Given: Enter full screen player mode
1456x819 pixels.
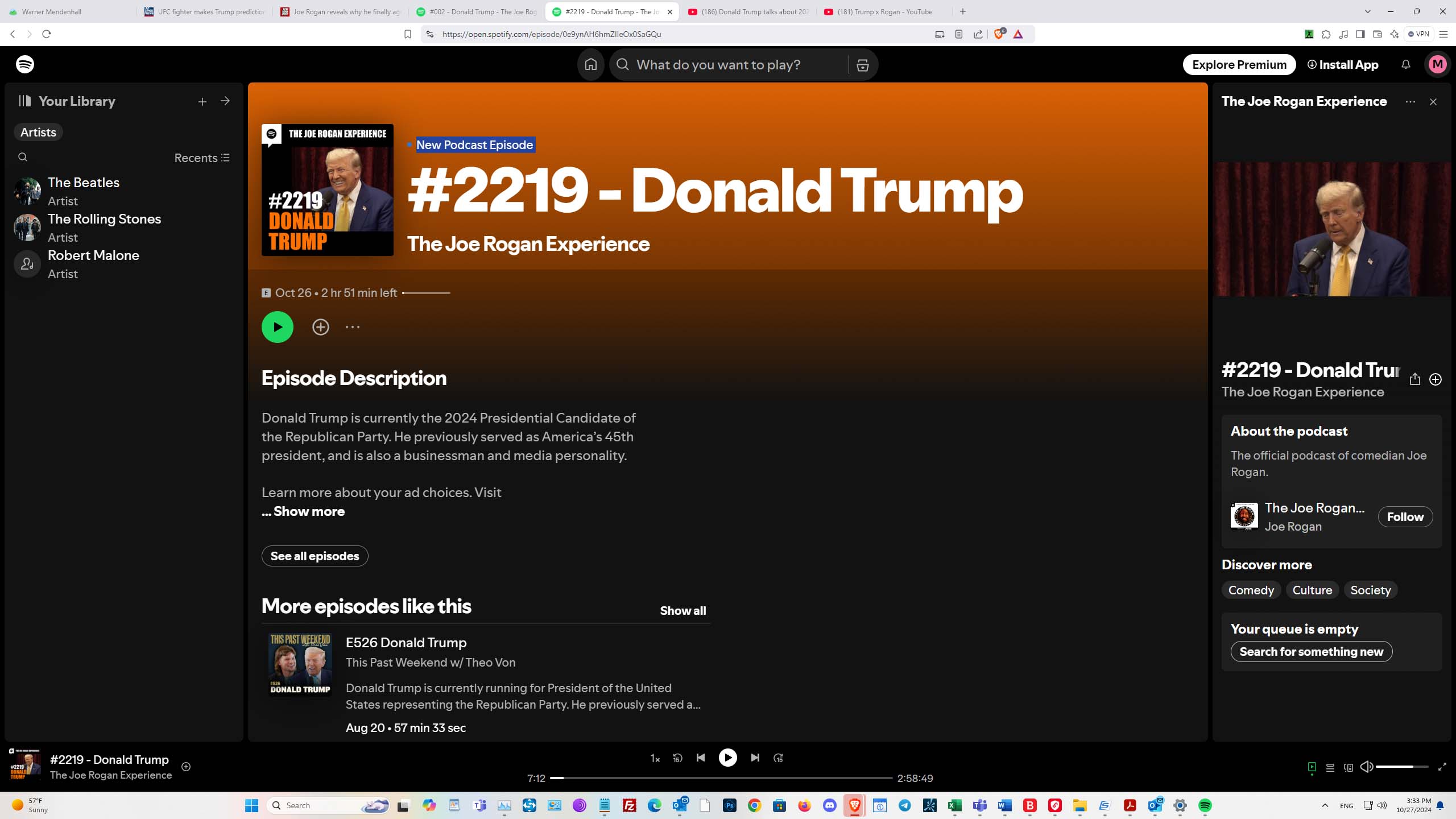Looking at the screenshot, I should coord(1442,767).
